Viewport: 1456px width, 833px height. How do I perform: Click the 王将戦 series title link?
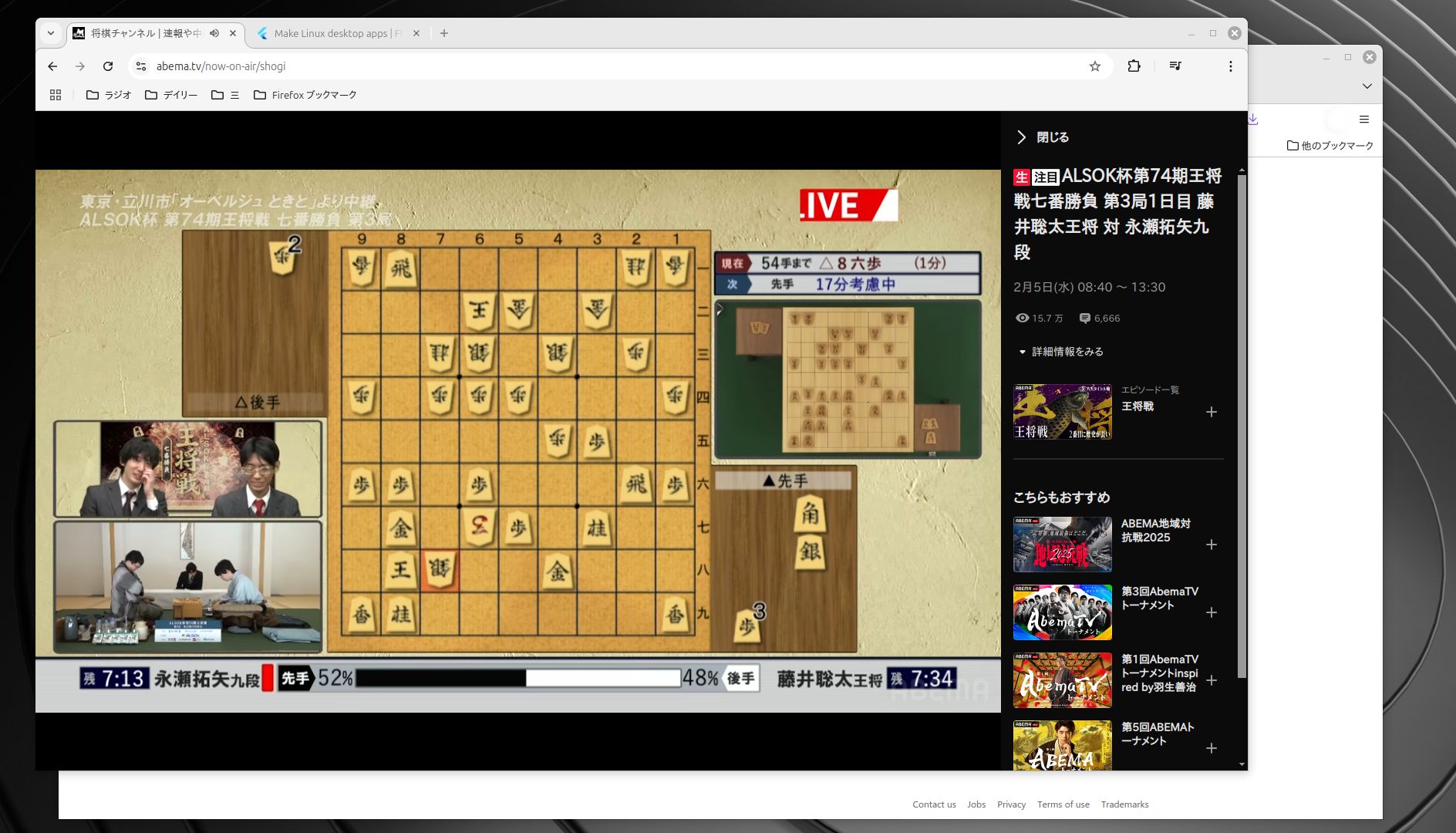tap(1137, 406)
